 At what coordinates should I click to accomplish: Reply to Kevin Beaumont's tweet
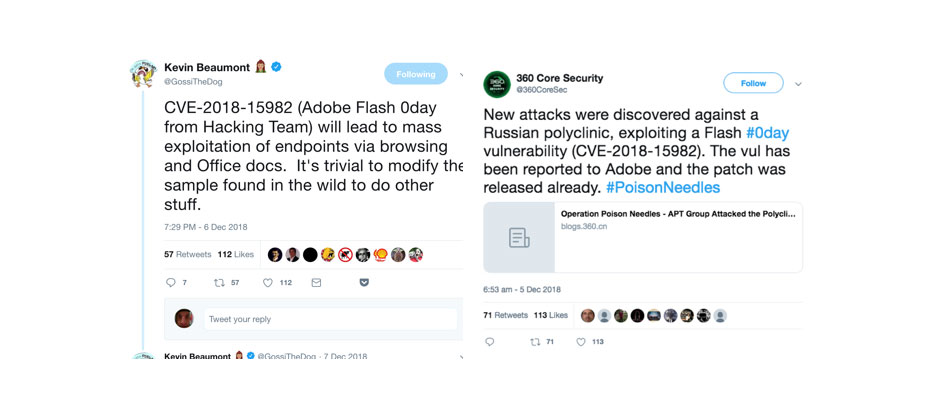coord(170,283)
